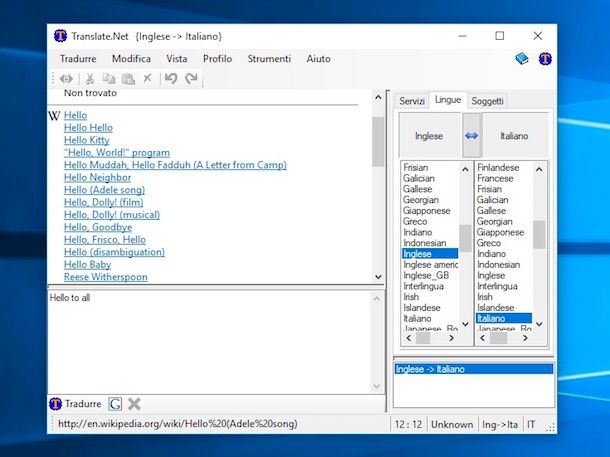Select Interlingua in the target language list
Image resolution: width=610 pixels, height=457 pixels.
coord(497,286)
